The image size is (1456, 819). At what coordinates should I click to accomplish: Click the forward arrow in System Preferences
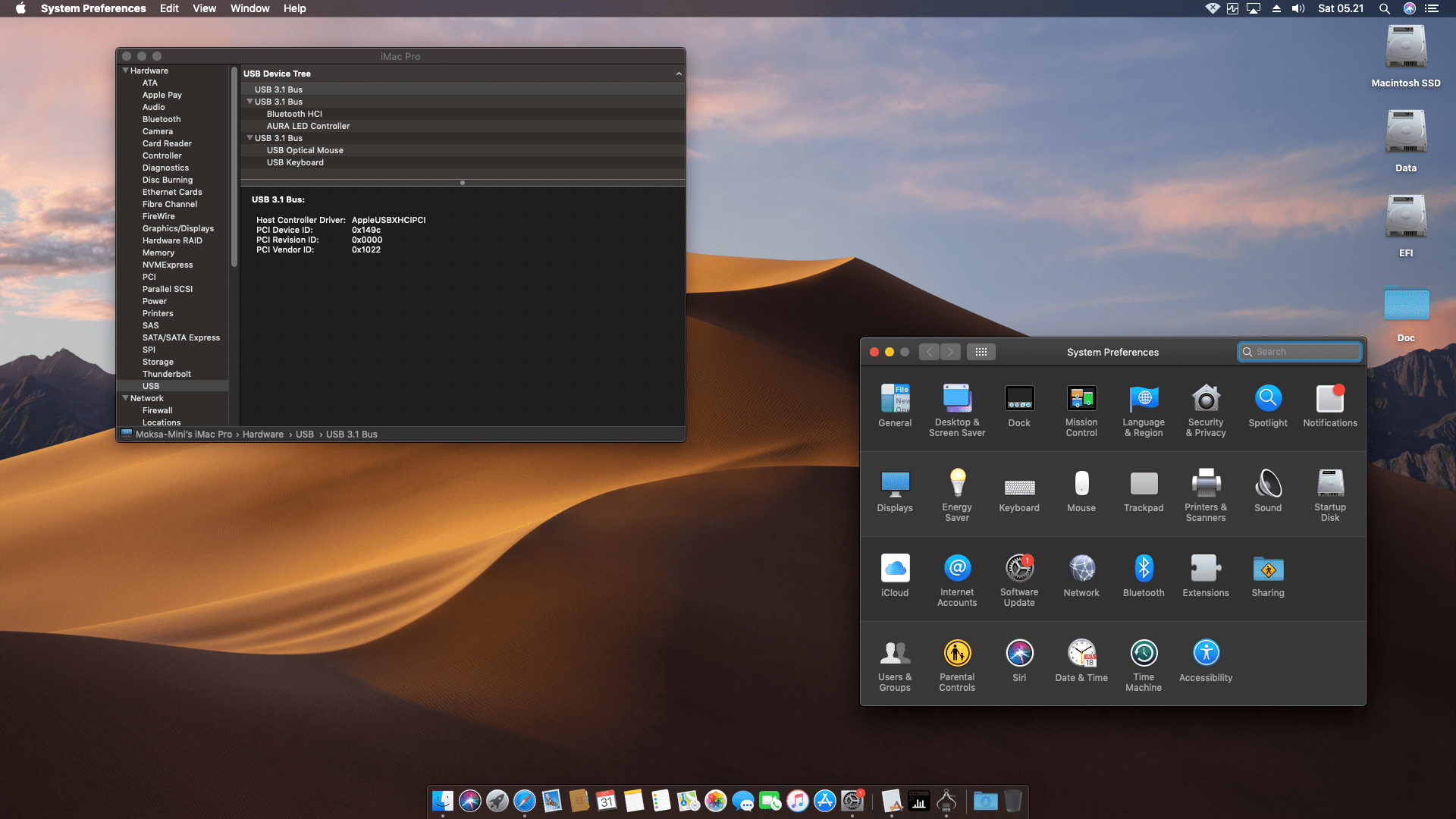[950, 352]
